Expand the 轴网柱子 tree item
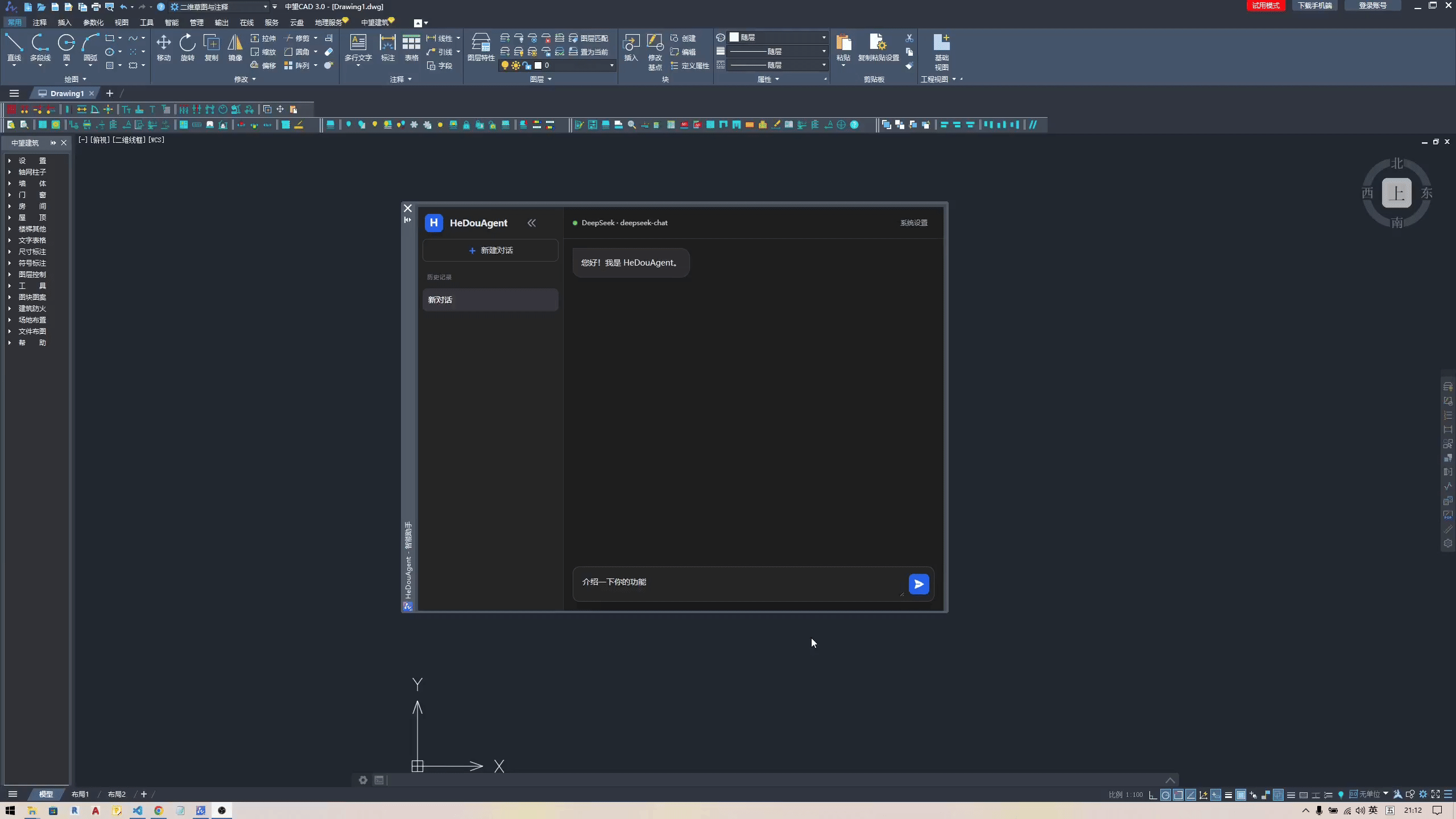Image resolution: width=1456 pixels, height=819 pixels. pyautogui.click(x=10, y=172)
